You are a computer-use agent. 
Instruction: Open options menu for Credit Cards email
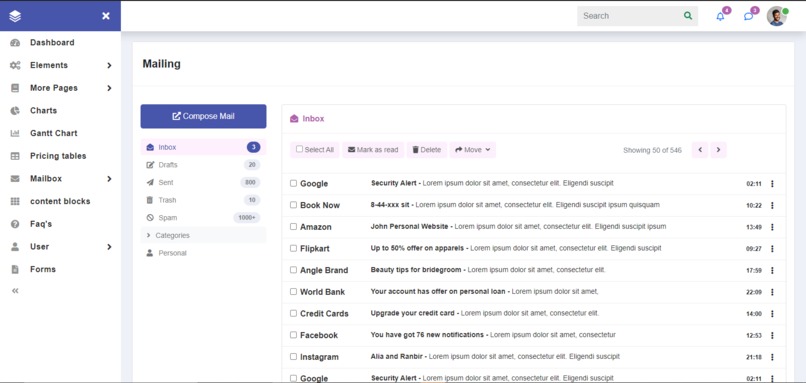click(x=772, y=314)
